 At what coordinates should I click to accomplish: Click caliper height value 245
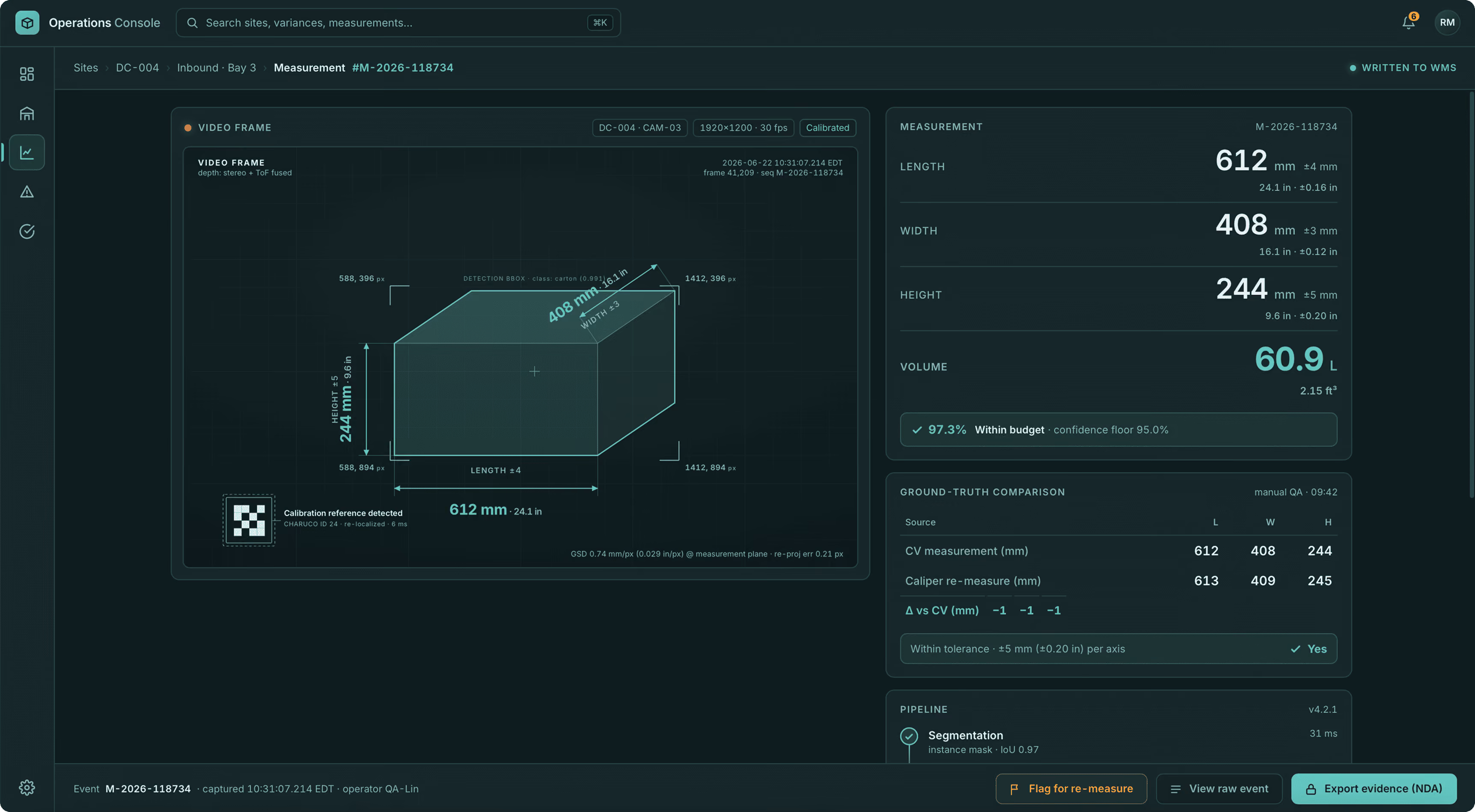(1319, 580)
